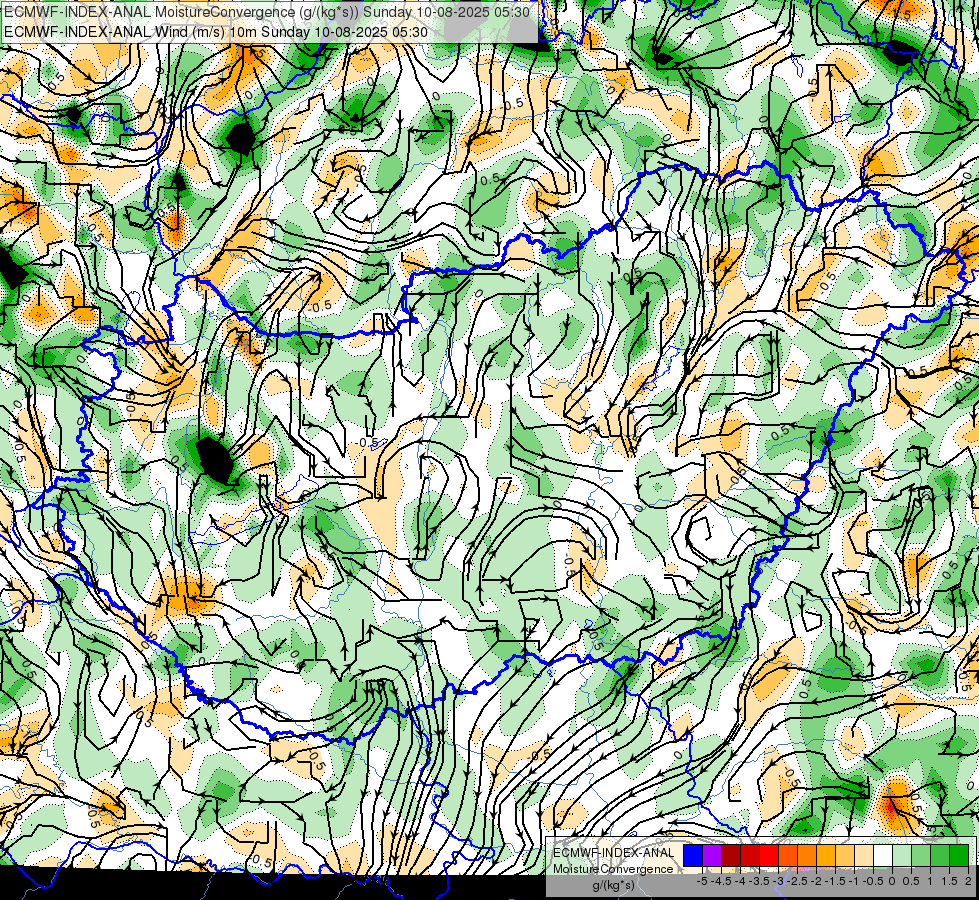Viewport: 979px width, 900px height.
Task: Click the purple legend swatch for -5 to -4.5
Action: click(712, 856)
